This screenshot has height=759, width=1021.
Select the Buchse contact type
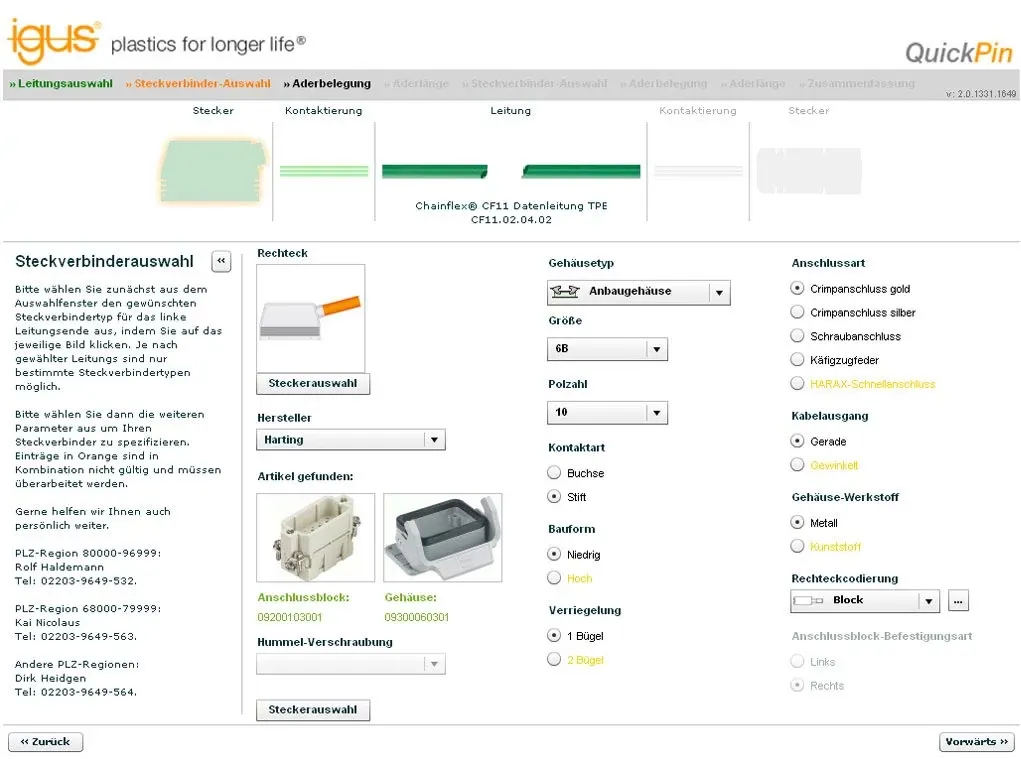[554, 472]
